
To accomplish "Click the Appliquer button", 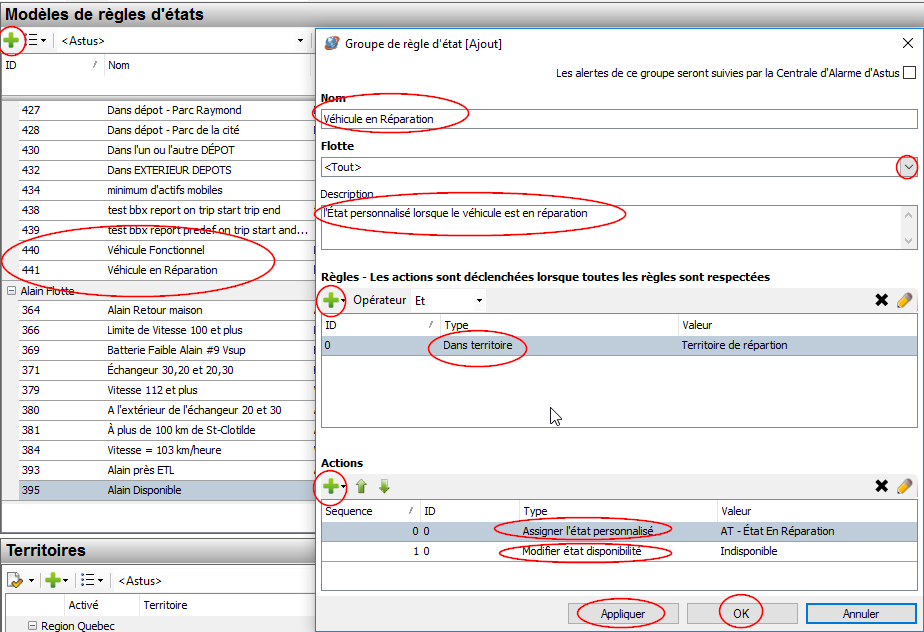I will [623, 614].
